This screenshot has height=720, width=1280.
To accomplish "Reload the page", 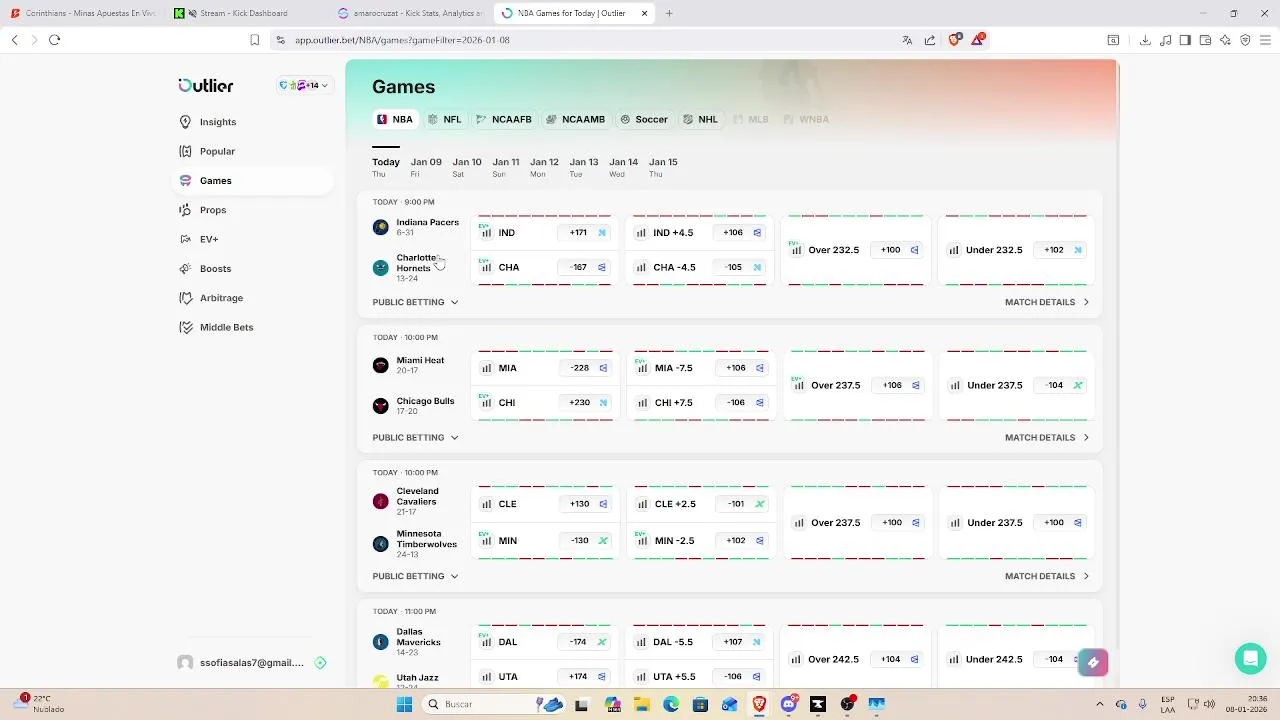I will 55,40.
